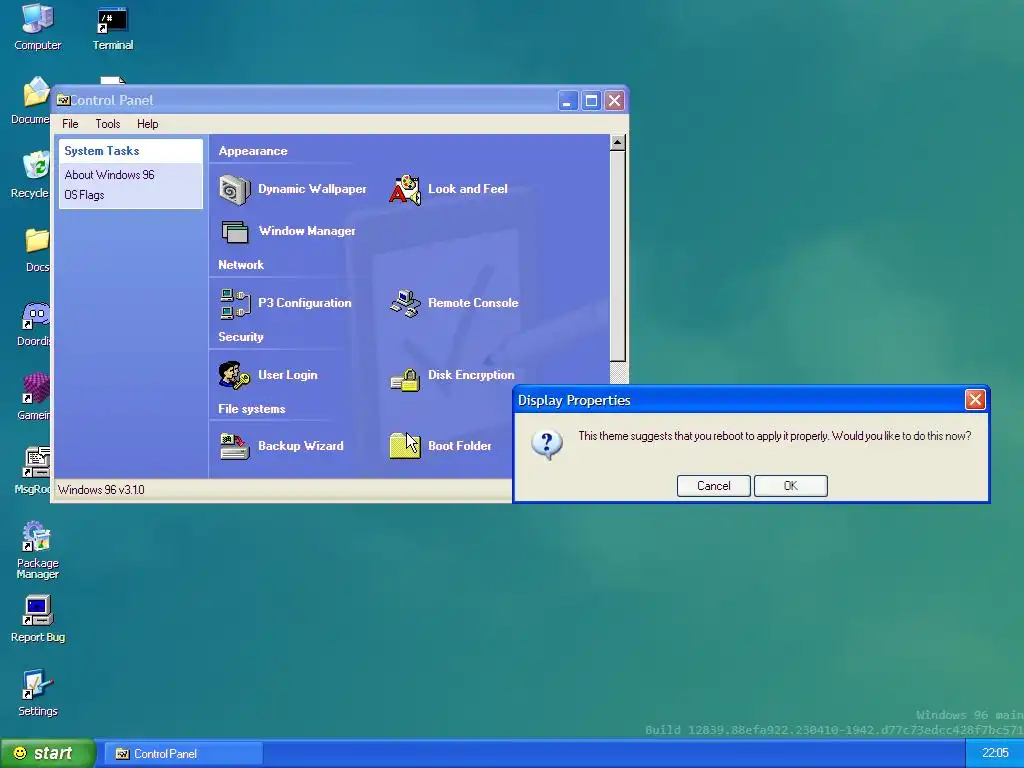Minimize the Control Panel window
The height and width of the screenshot is (768, 1024).
coord(568,101)
